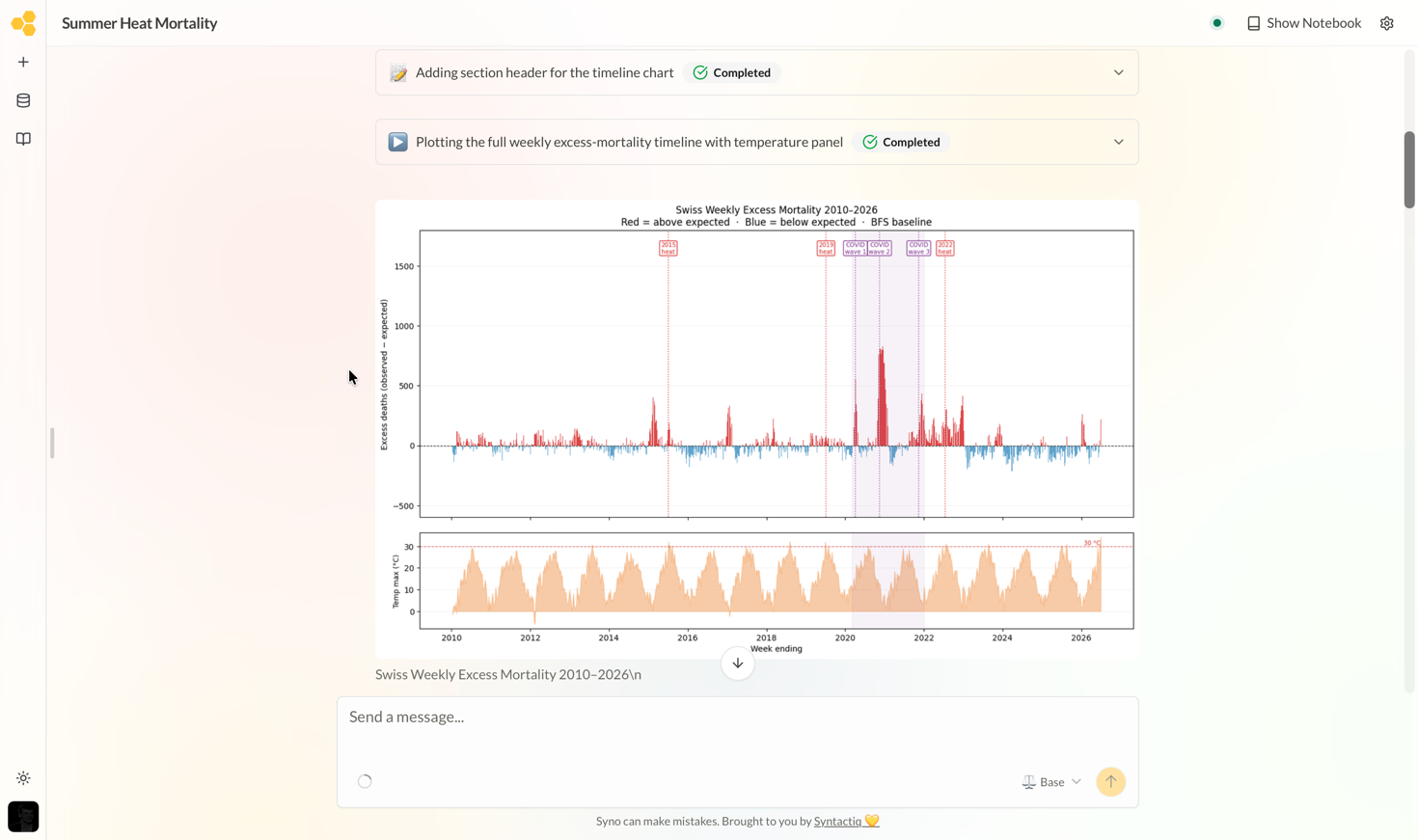Click the Syno logo icon
1418x840 pixels.
(x=23, y=23)
